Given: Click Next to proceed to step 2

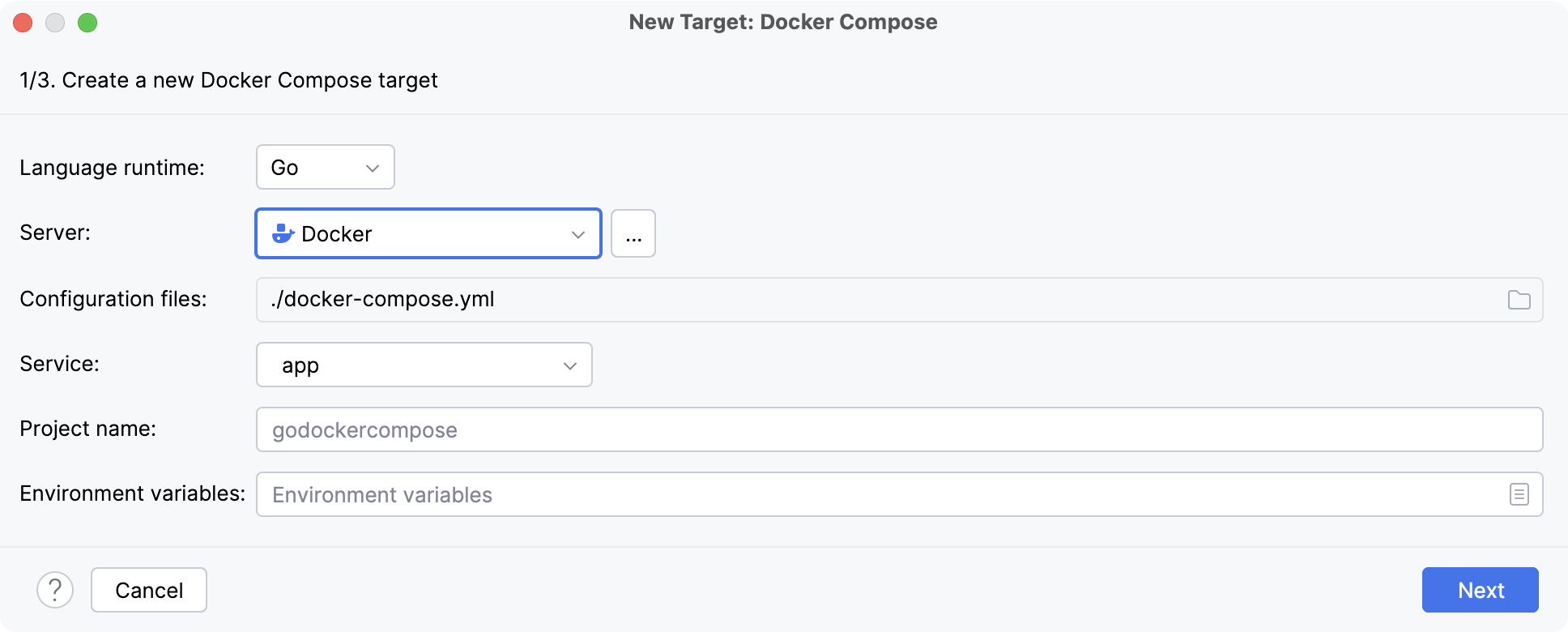Looking at the screenshot, I should coord(1480,590).
